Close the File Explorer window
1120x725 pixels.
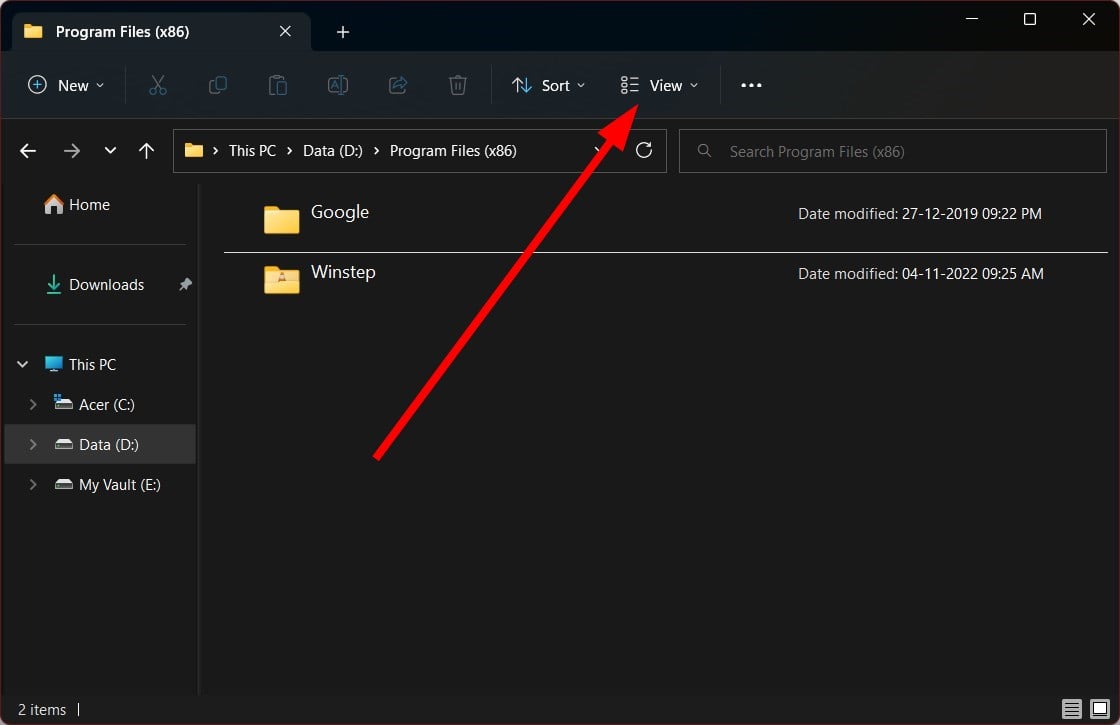1089,19
